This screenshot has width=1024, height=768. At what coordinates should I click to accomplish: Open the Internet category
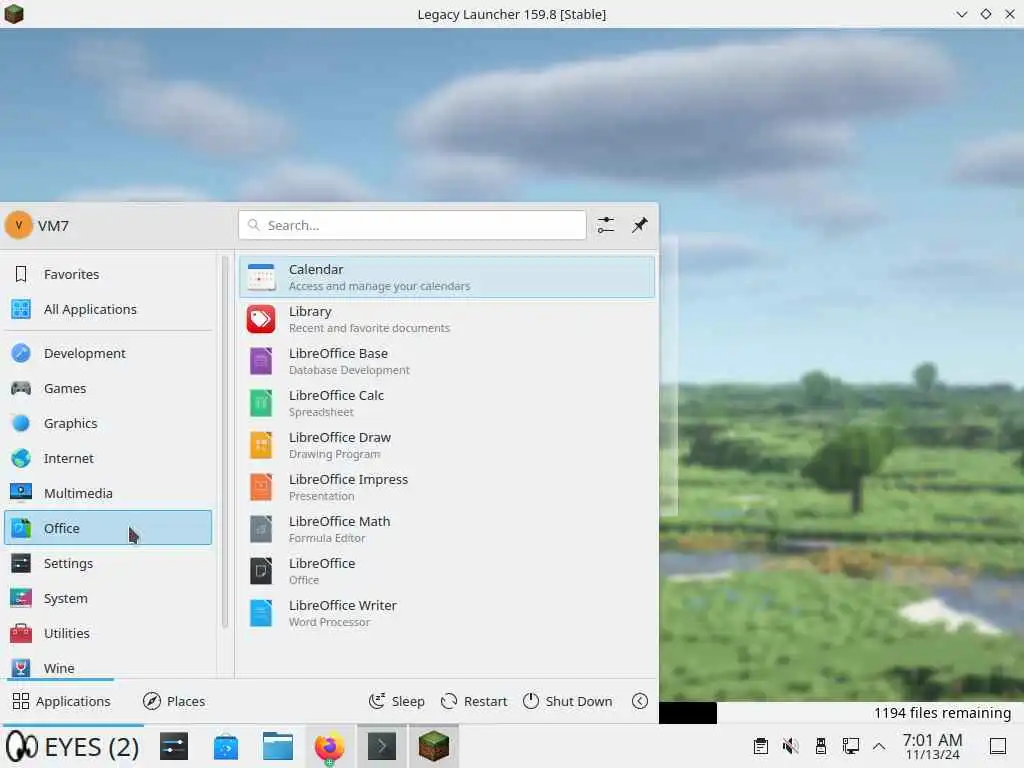pos(108,458)
